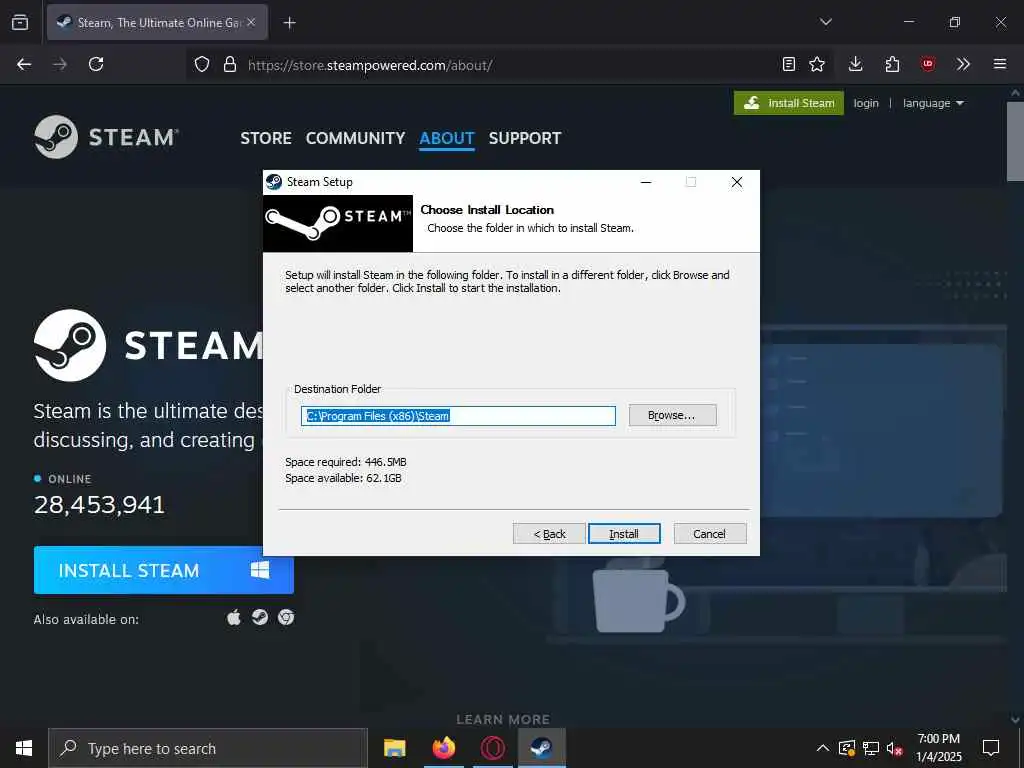
Task: Close the Steam Setup dialog window
Action: [737, 182]
